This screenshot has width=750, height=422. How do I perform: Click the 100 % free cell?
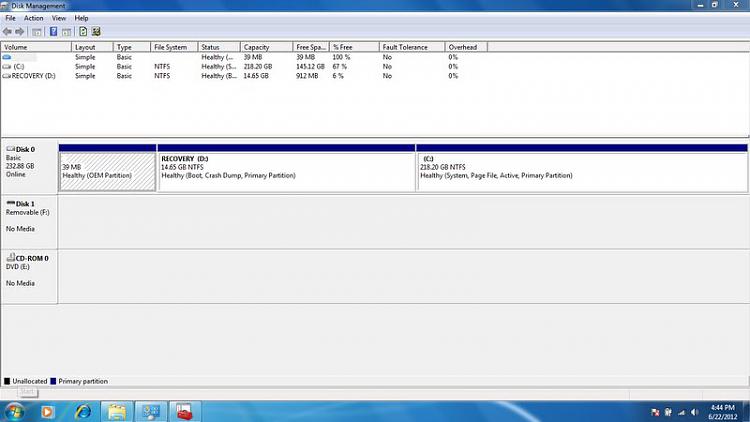click(341, 57)
